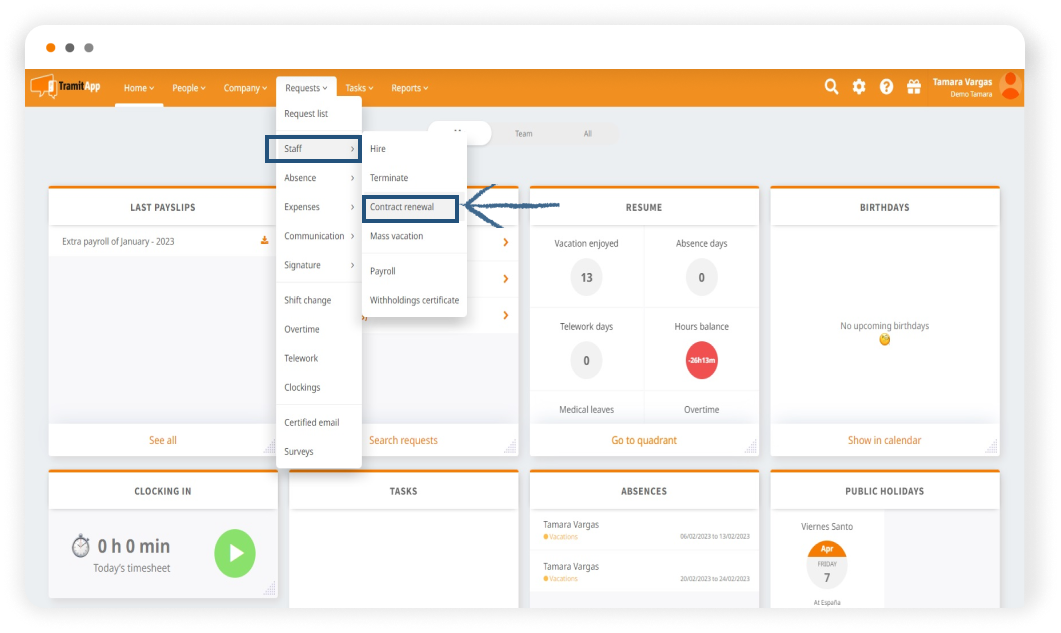Switch to the Team view tab
Screen dimensions: 1061x633
point(524,133)
